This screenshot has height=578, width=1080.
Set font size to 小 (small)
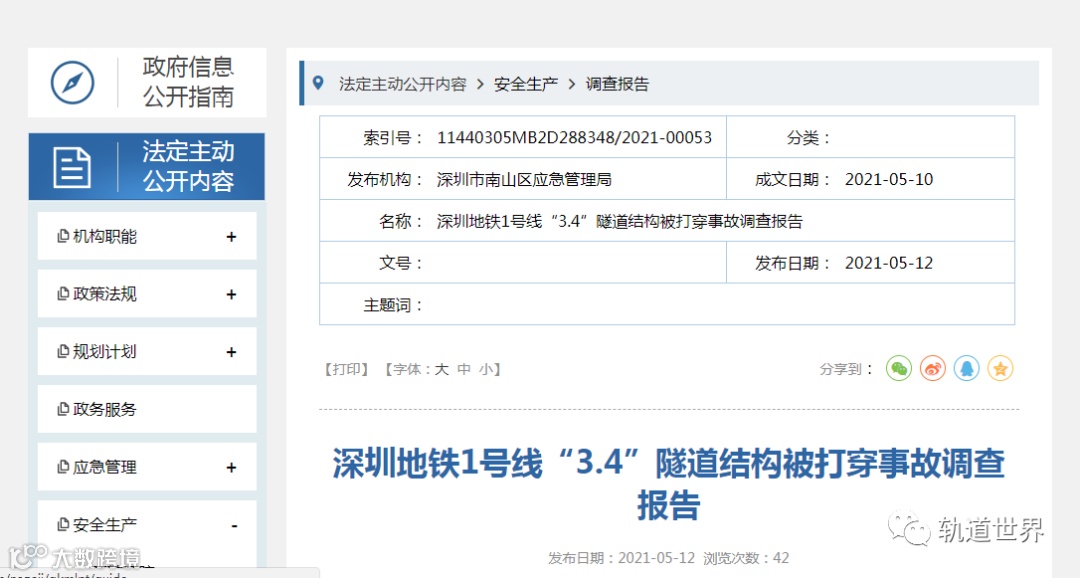coord(486,369)
